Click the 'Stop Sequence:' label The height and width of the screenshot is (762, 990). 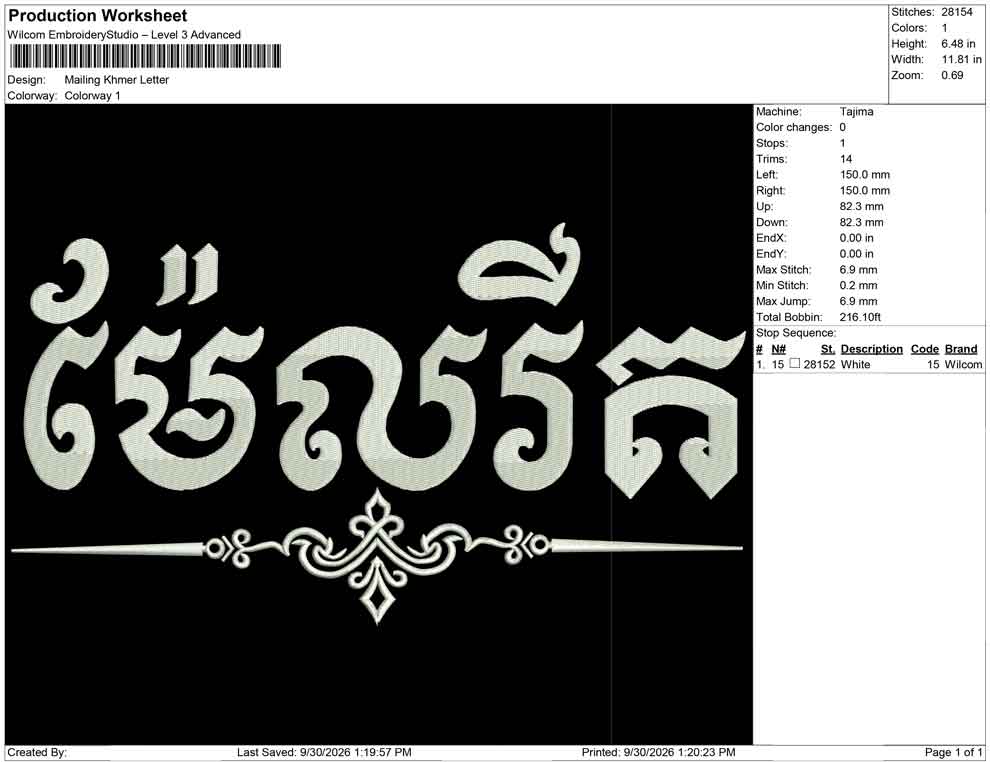(796, 333)
